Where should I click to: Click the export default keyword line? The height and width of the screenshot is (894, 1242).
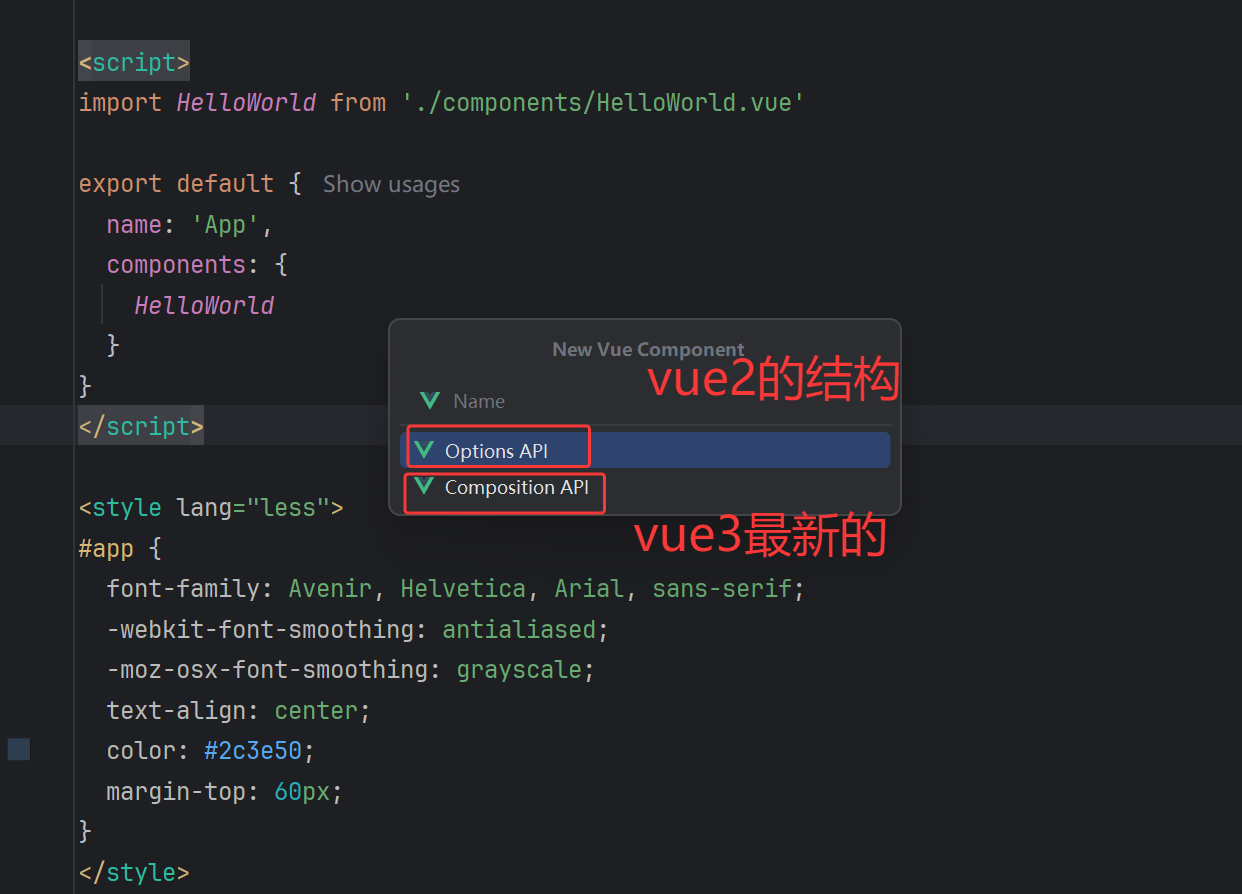click(x=190, y=184)
